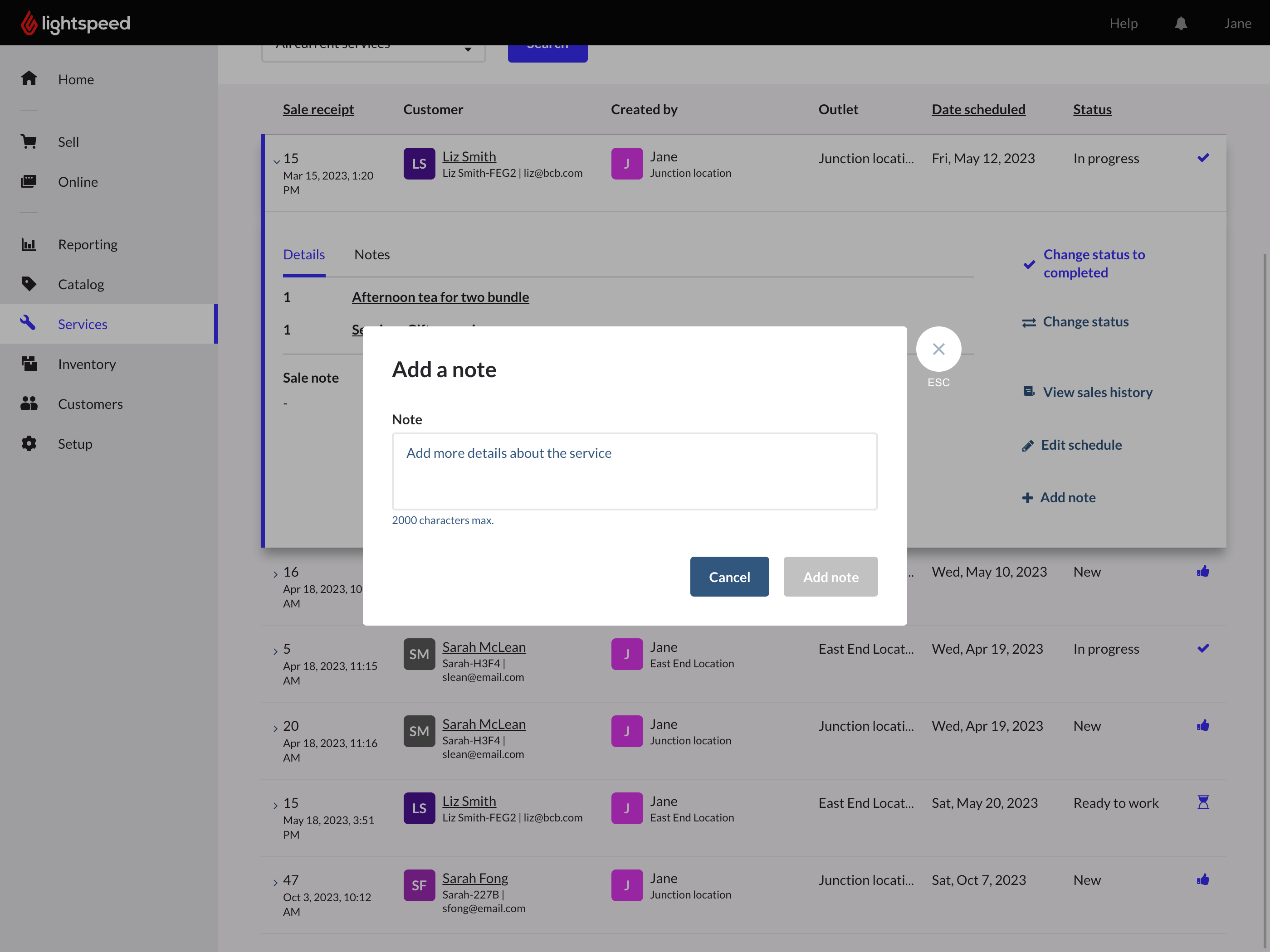Click the checkmark icon on first In progress row
The height and width of the screenshot is (952, 1270).
(x=1203, y=157)
